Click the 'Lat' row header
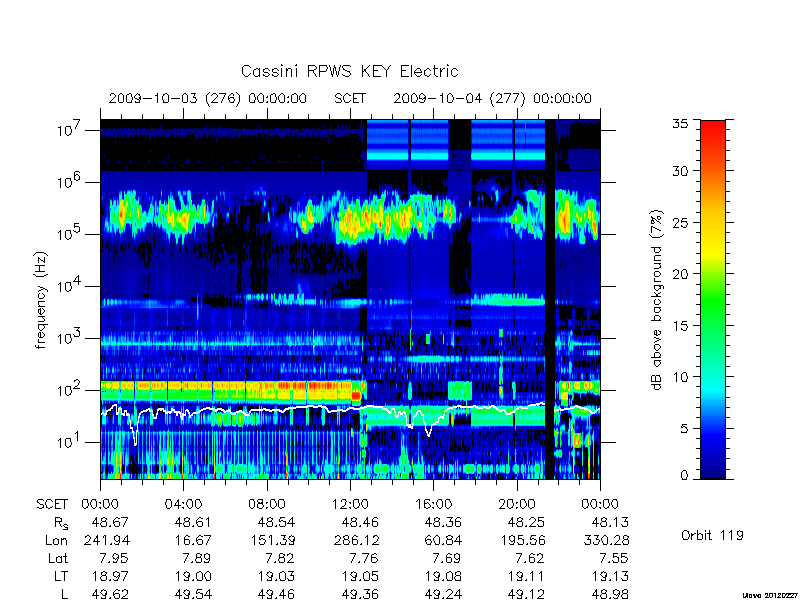This screenshot has height=600, width=800. point(58,558)
